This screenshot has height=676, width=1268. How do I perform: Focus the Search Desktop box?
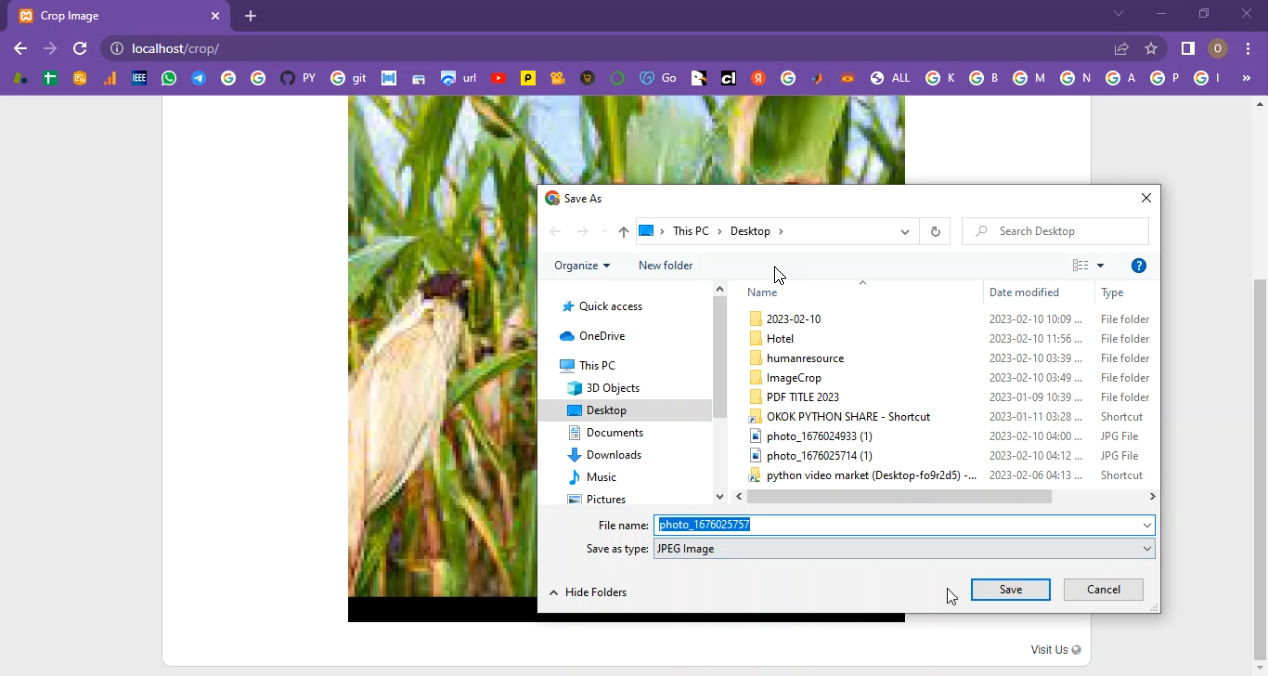pyautogui.click(x=1055, y=231)
